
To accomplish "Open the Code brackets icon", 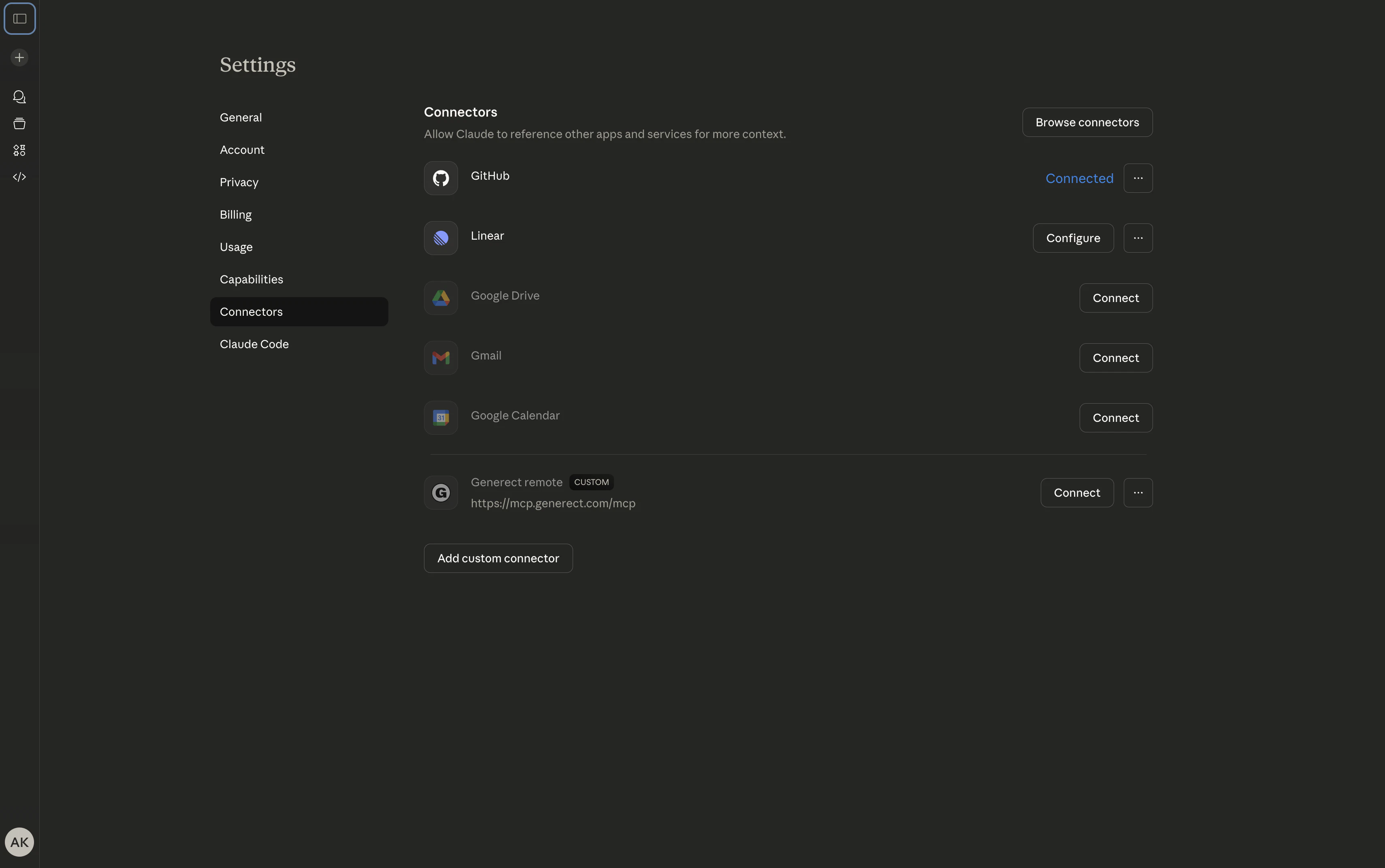I will pos(19,177).
